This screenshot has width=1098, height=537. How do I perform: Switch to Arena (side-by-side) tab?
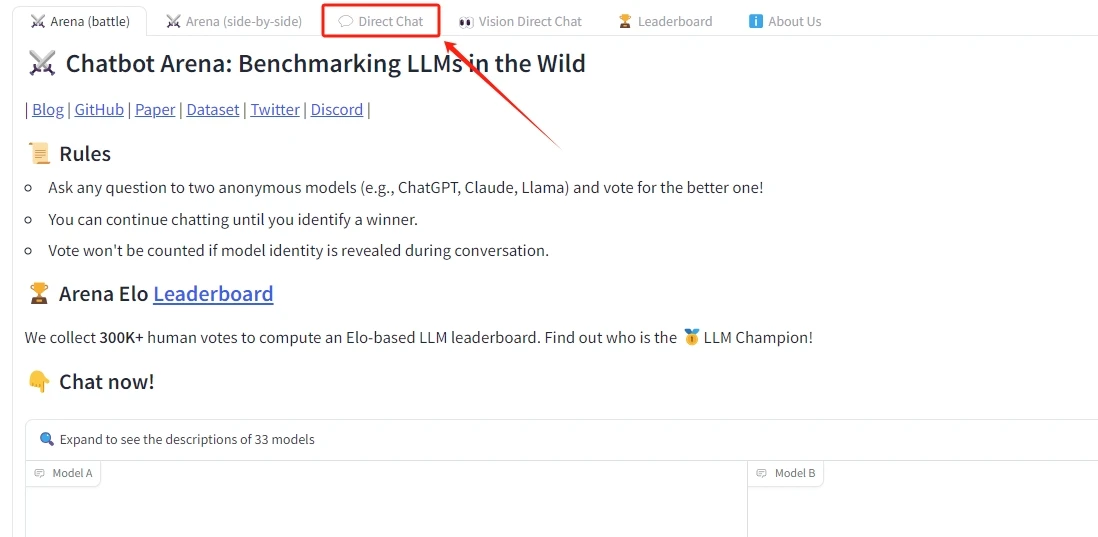click(234, 22)
